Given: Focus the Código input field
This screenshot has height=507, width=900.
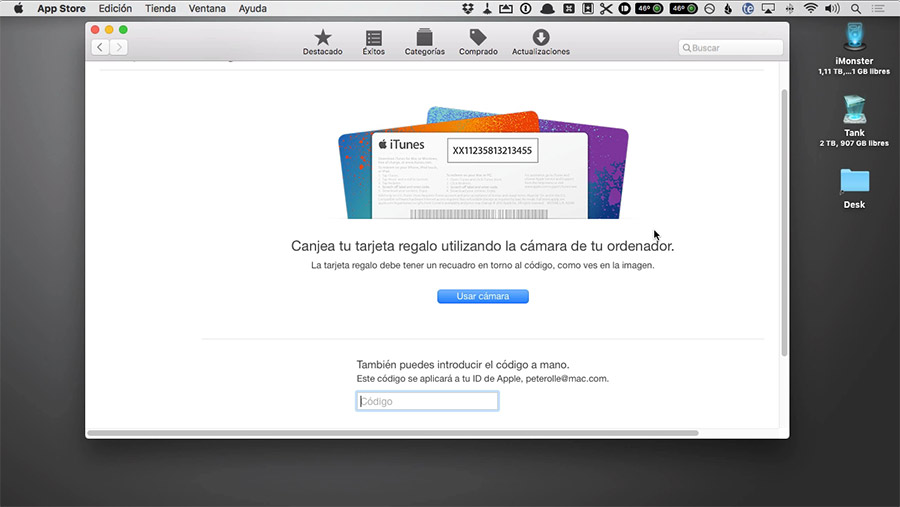Looking at the screenshot, I should 427,401.
